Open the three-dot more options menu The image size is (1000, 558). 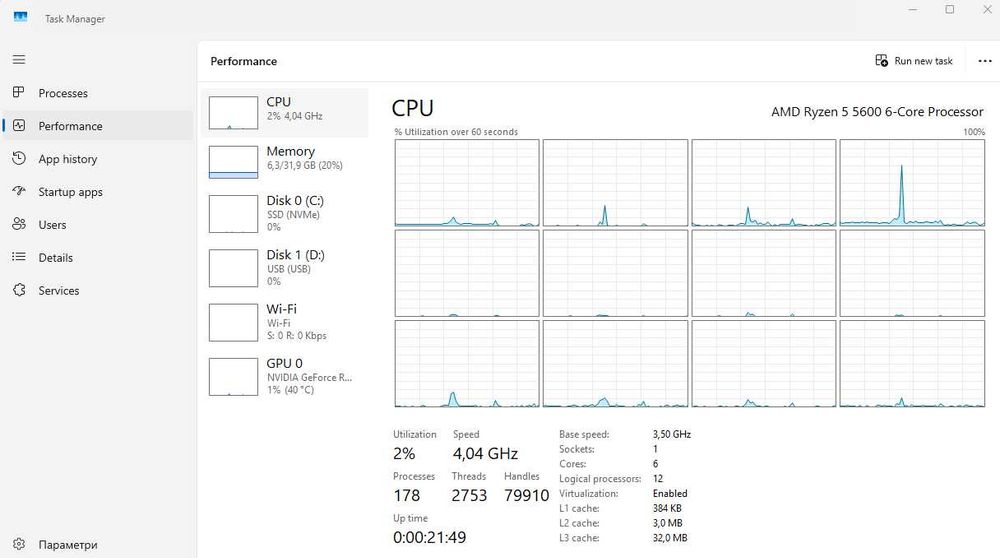click(985, 61)
